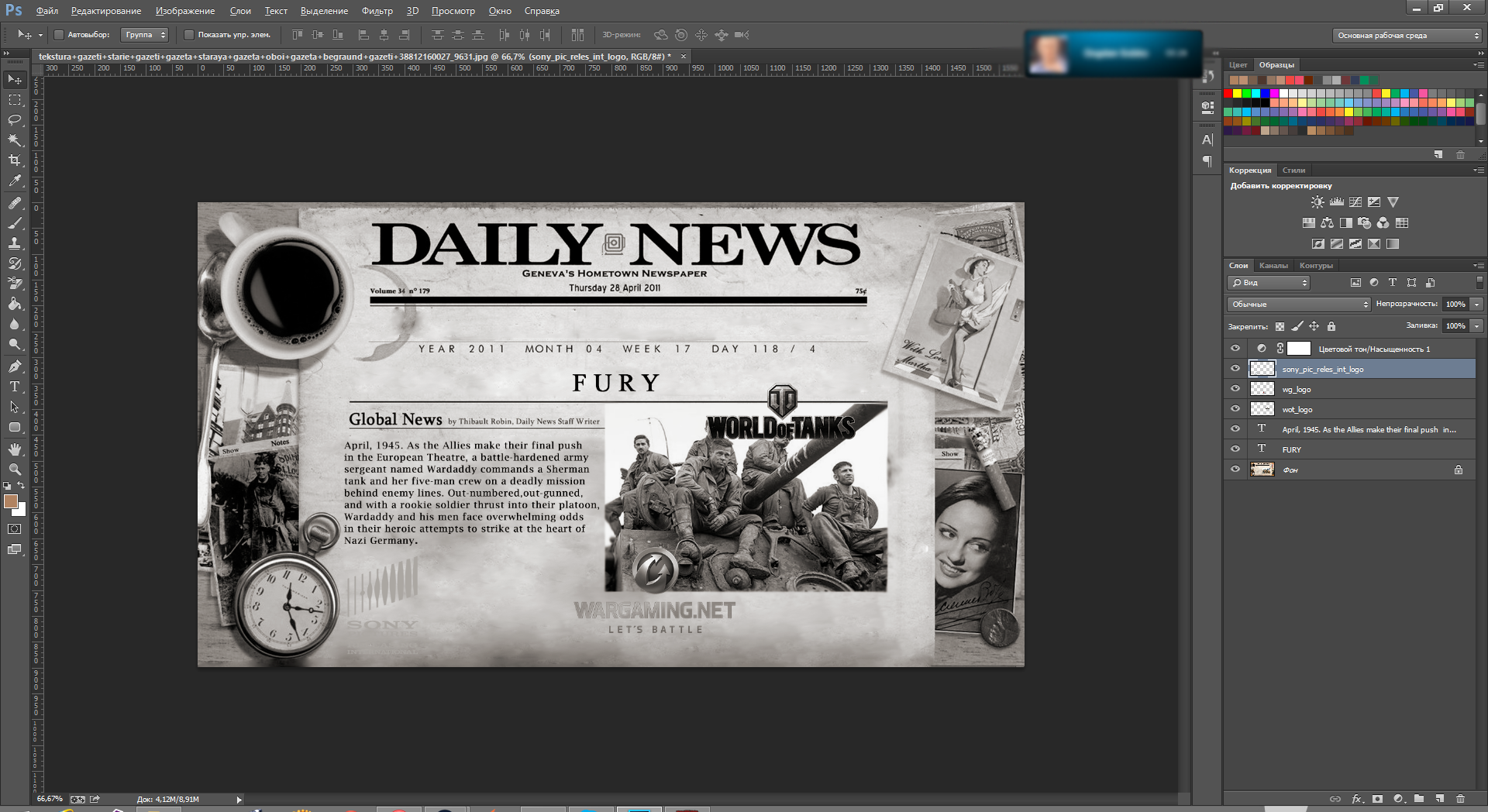
Task: Select the Crop tool
Action: [15, 160]
